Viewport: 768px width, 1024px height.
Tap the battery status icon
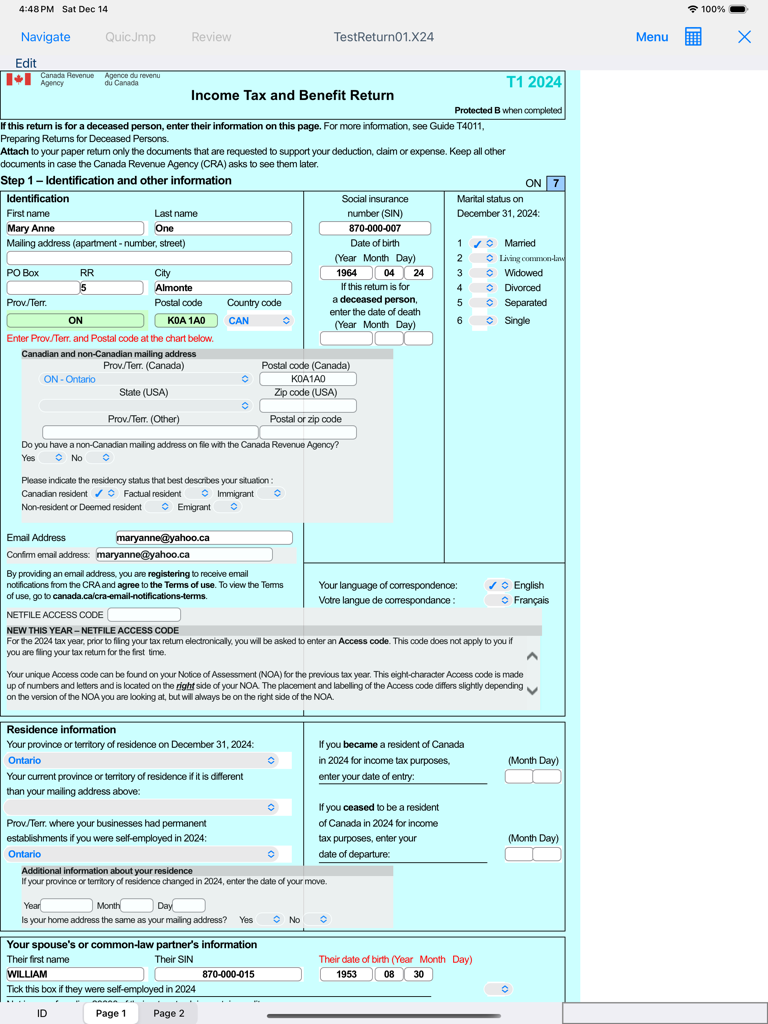point(738,9)
